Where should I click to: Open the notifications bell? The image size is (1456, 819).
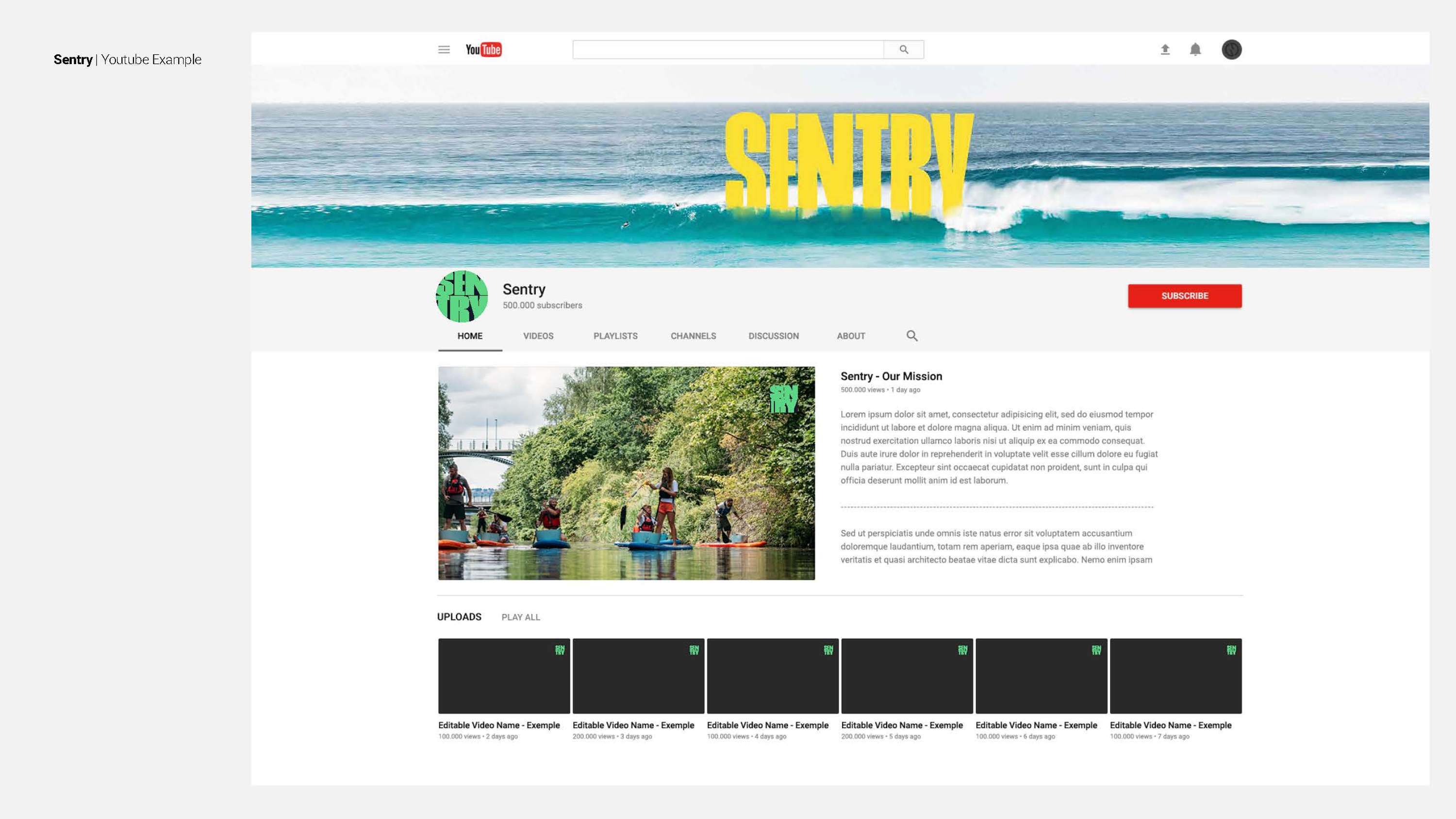(x=1195, y=50)
